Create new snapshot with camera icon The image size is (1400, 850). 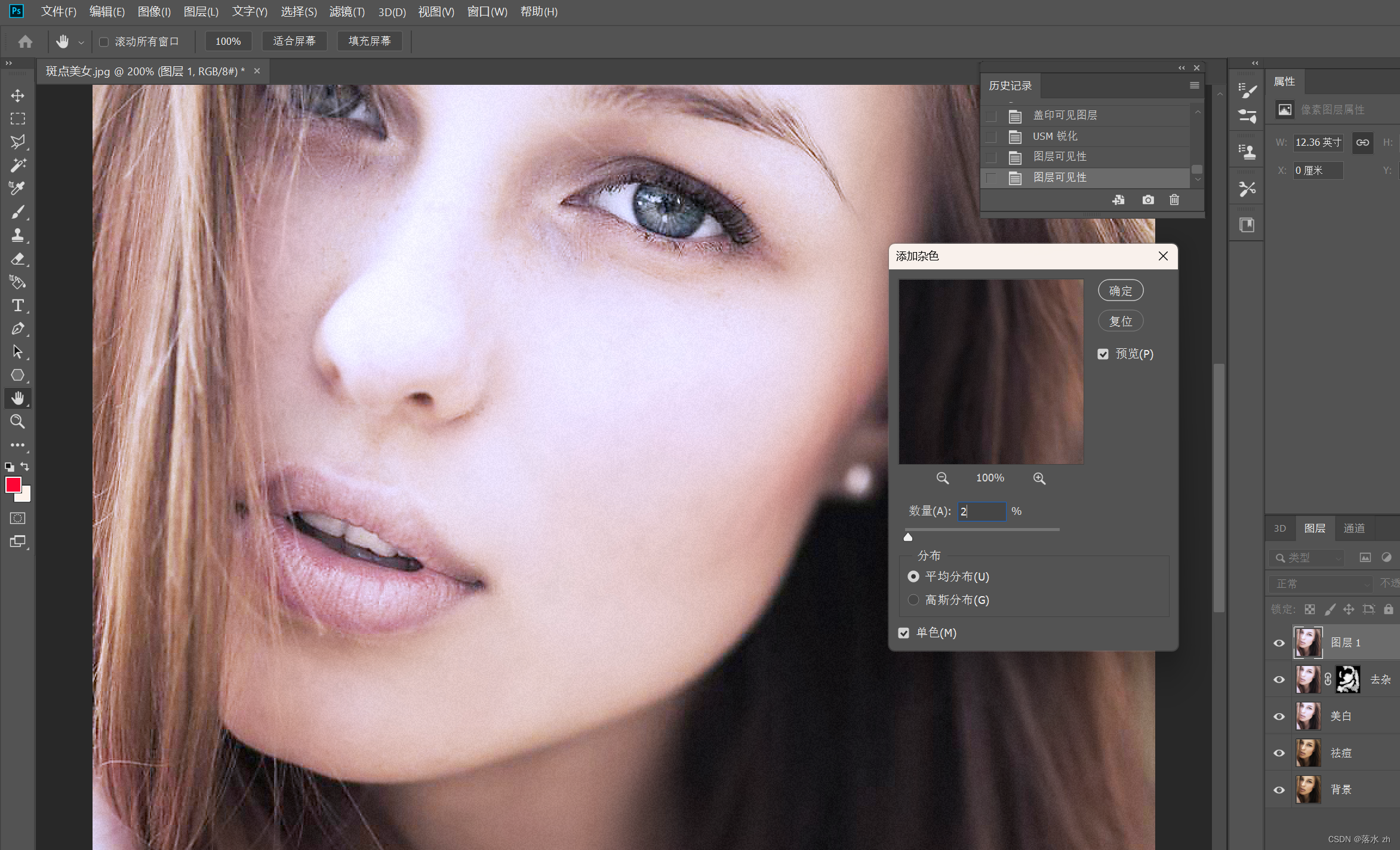[1147, 200]
